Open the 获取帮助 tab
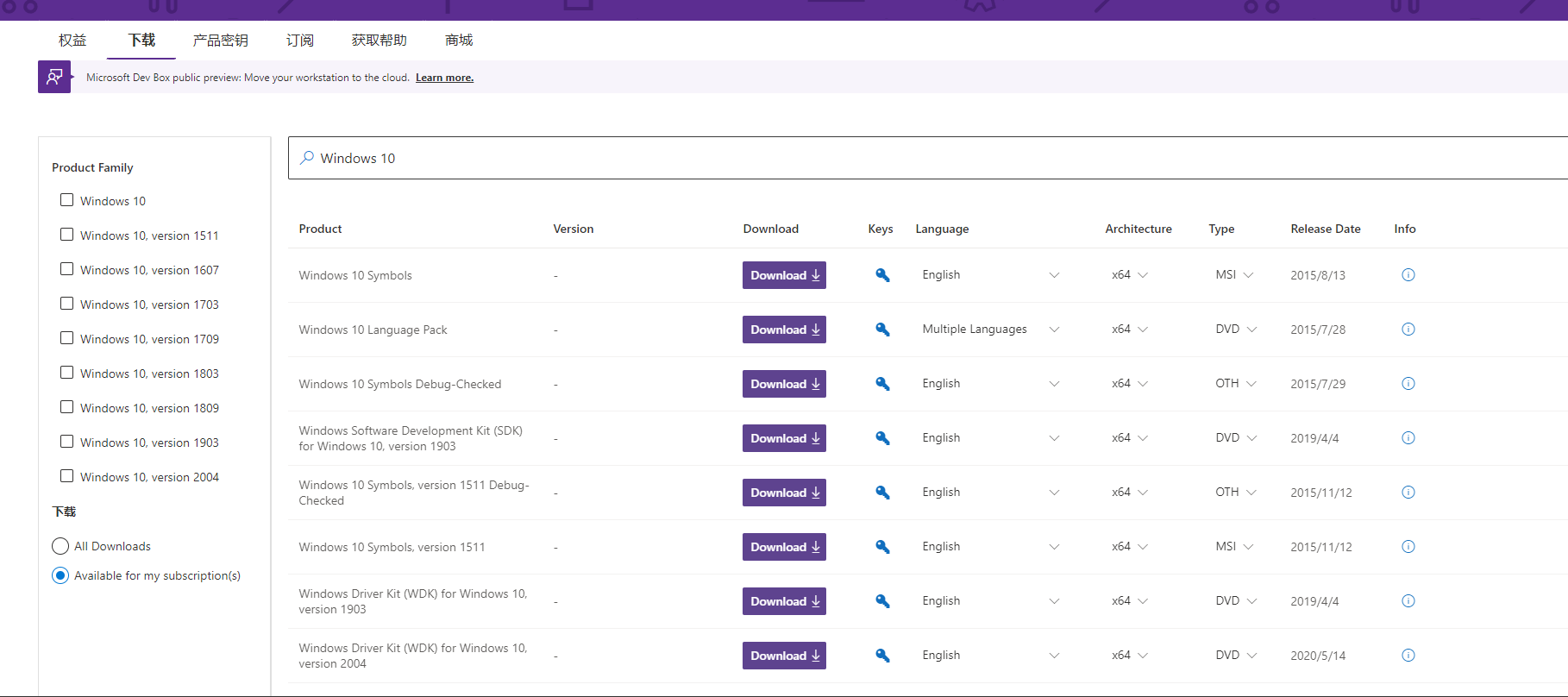The width and height of the screenshot is (1568, 697). tap(379, 41)
